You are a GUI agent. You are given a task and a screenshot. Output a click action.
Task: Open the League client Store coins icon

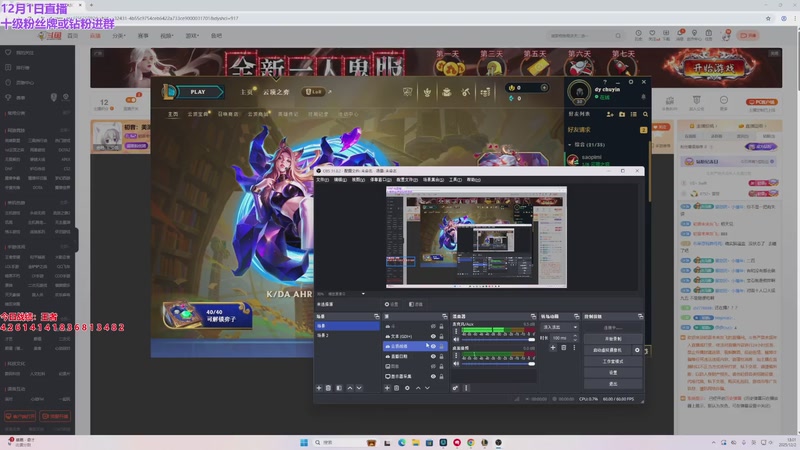tap(485, 92)
